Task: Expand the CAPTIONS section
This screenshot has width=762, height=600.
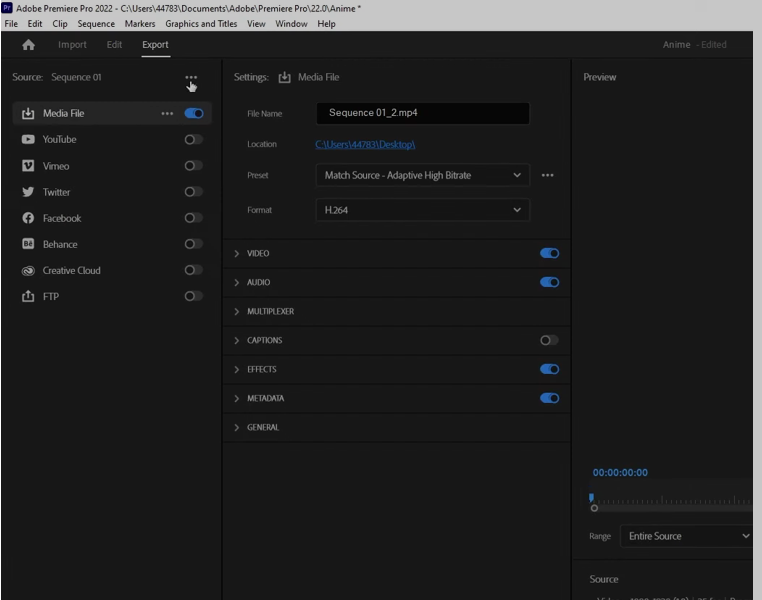Action: coord(237,341)
